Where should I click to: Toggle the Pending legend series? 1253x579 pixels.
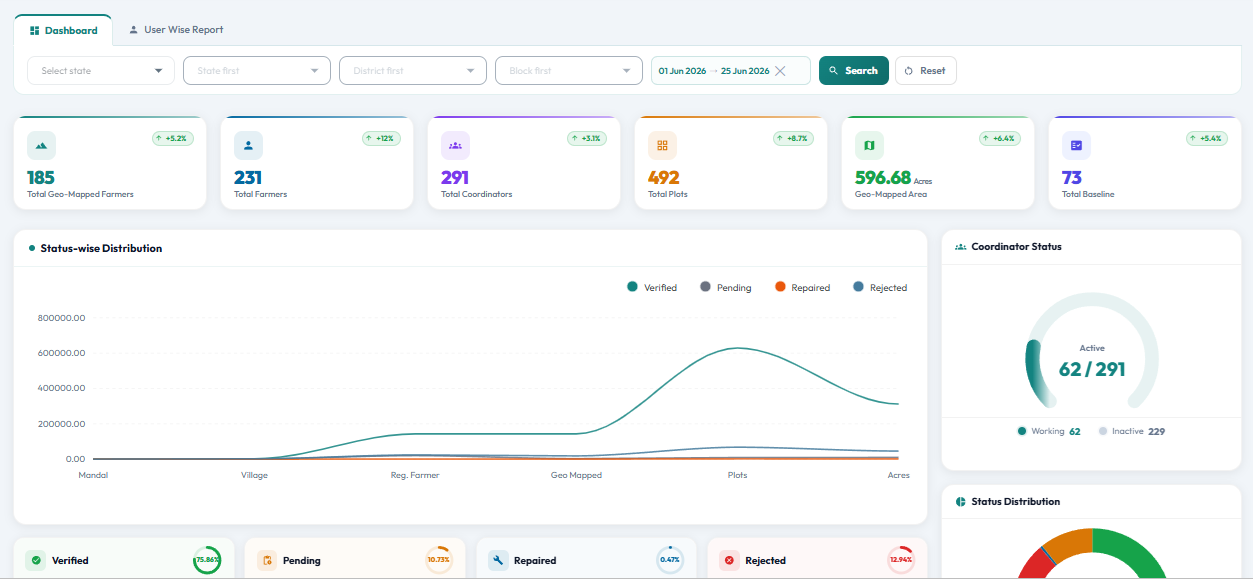(726, 287)
